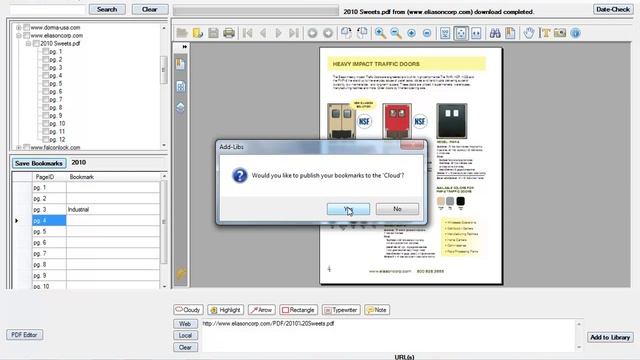Screen dimensions: 640x360
Task: Jump to the last PDF page
Action: point(294,33)
